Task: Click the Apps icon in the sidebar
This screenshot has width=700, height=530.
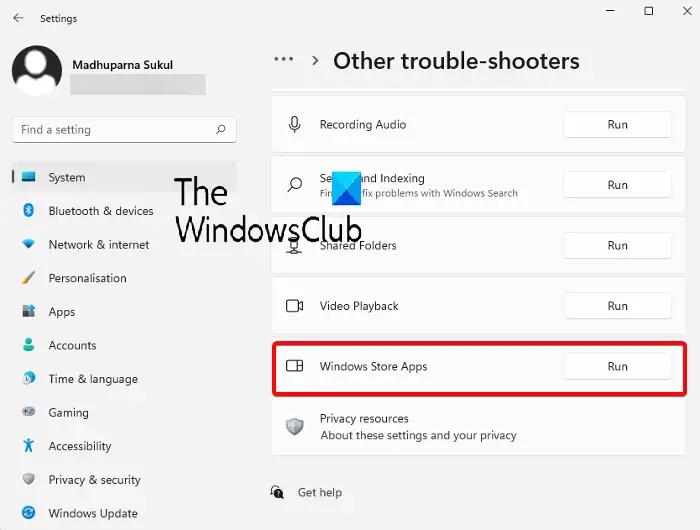Action: coord(29,311)
